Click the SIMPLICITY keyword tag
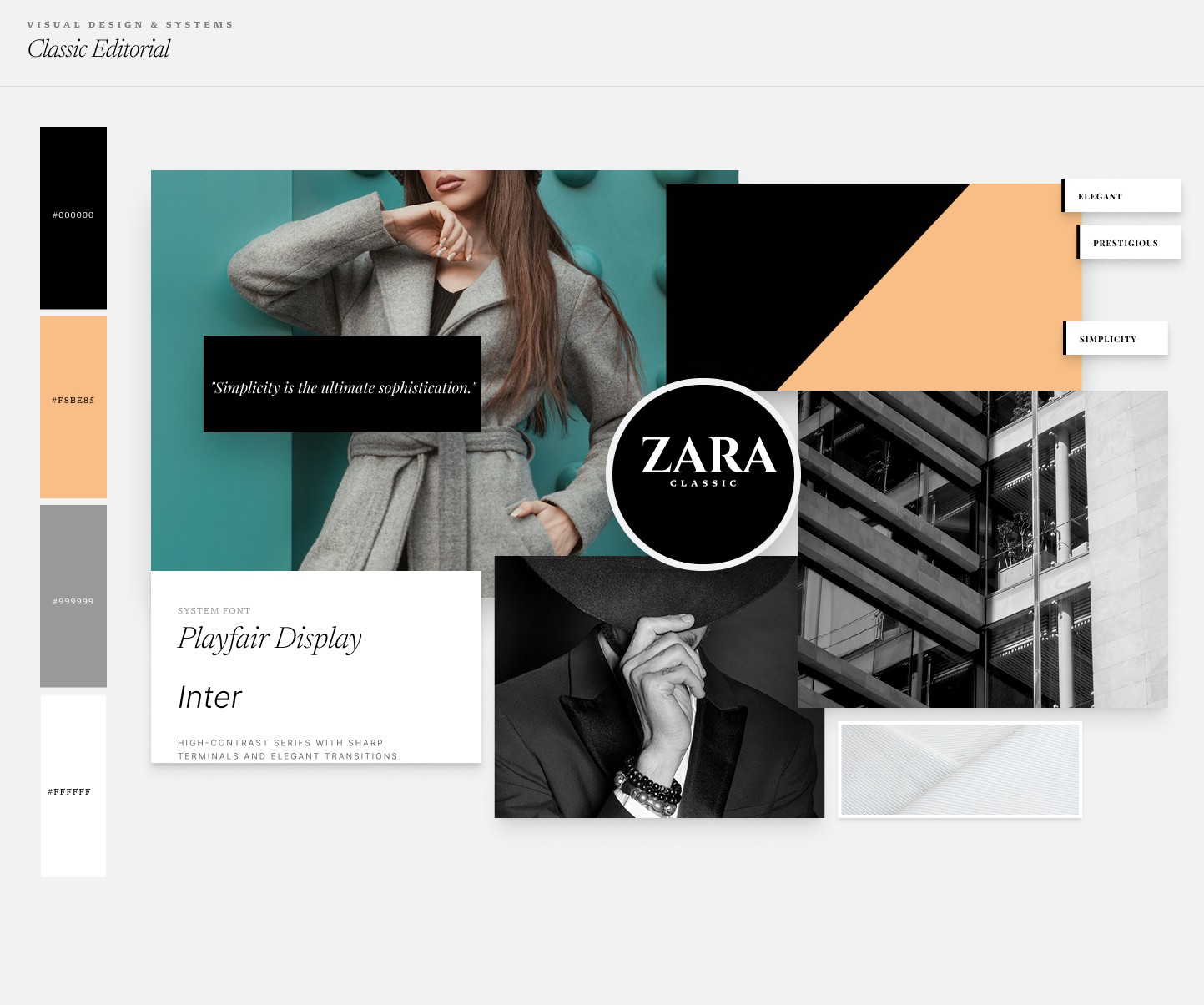Image resolution: width=1204 pixels, height=1005 pixels. click(1116, 338)
